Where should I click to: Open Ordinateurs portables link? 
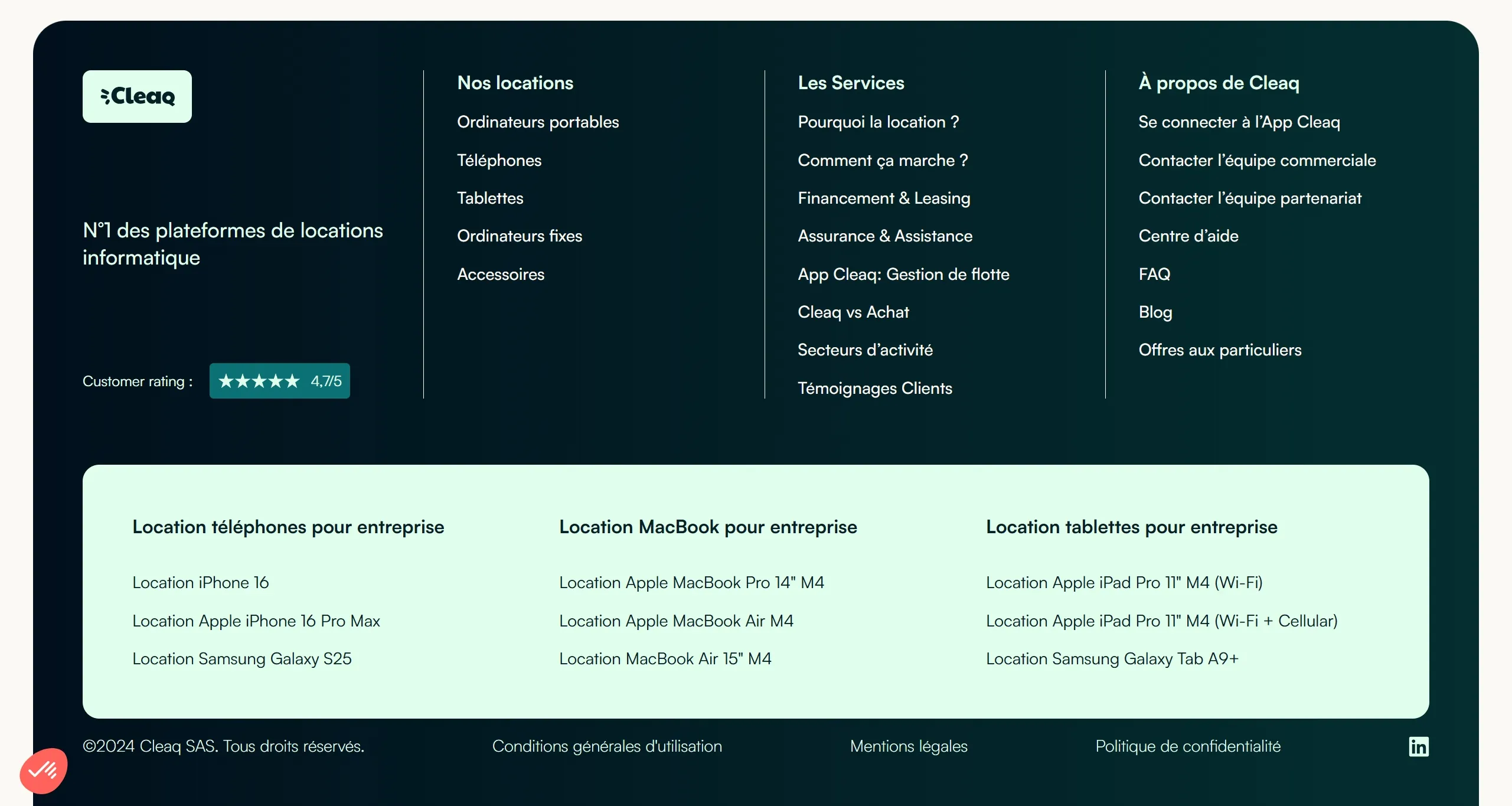pyautogui.click(x=537, y=122)
